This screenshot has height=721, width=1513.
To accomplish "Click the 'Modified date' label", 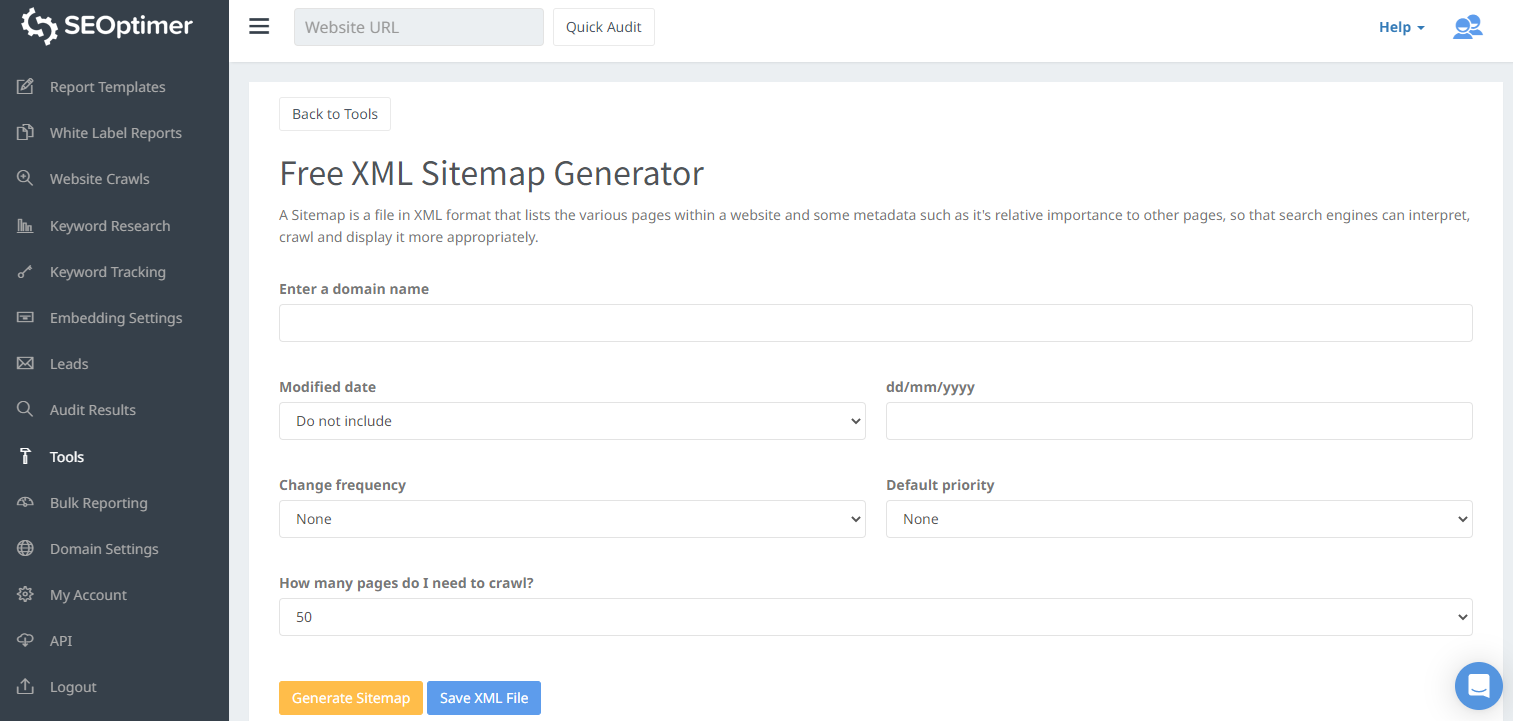I will (328, 387).
